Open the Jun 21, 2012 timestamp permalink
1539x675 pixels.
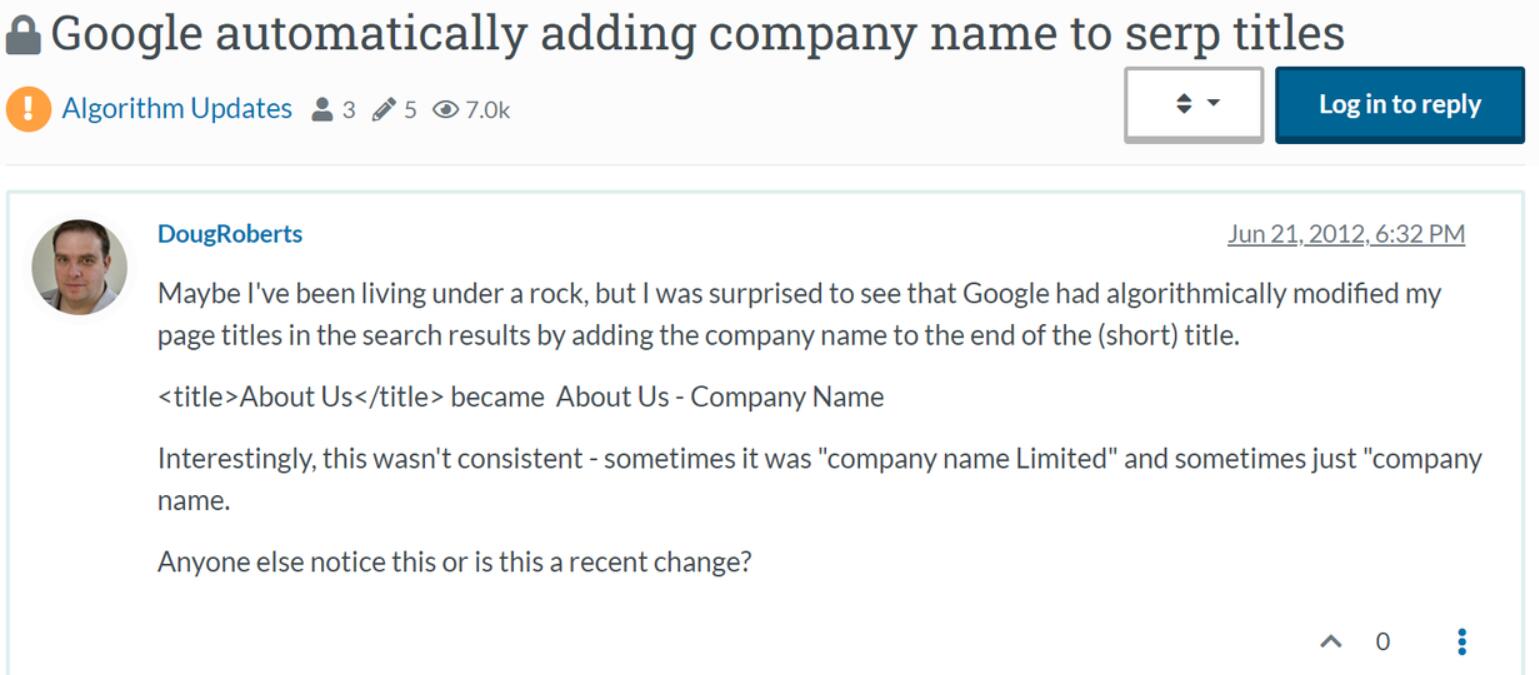pos(1346,233)
